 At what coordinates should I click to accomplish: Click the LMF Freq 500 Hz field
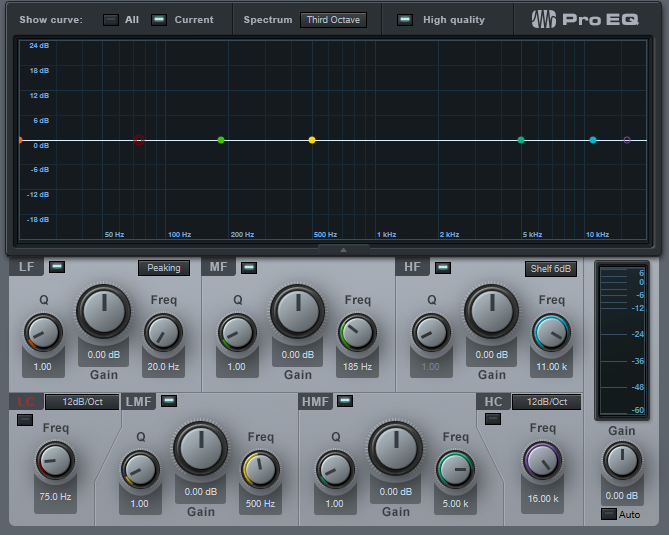260,504
